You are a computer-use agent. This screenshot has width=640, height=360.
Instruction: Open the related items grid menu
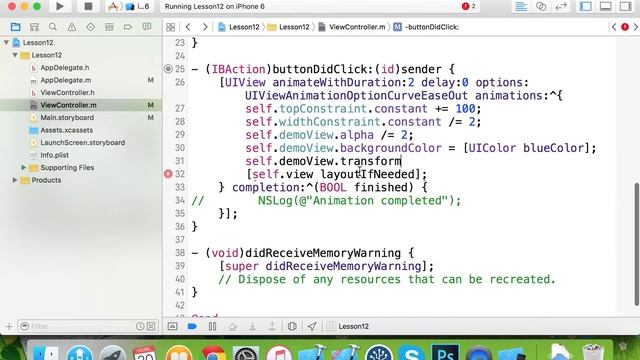(x=171, y=27)
